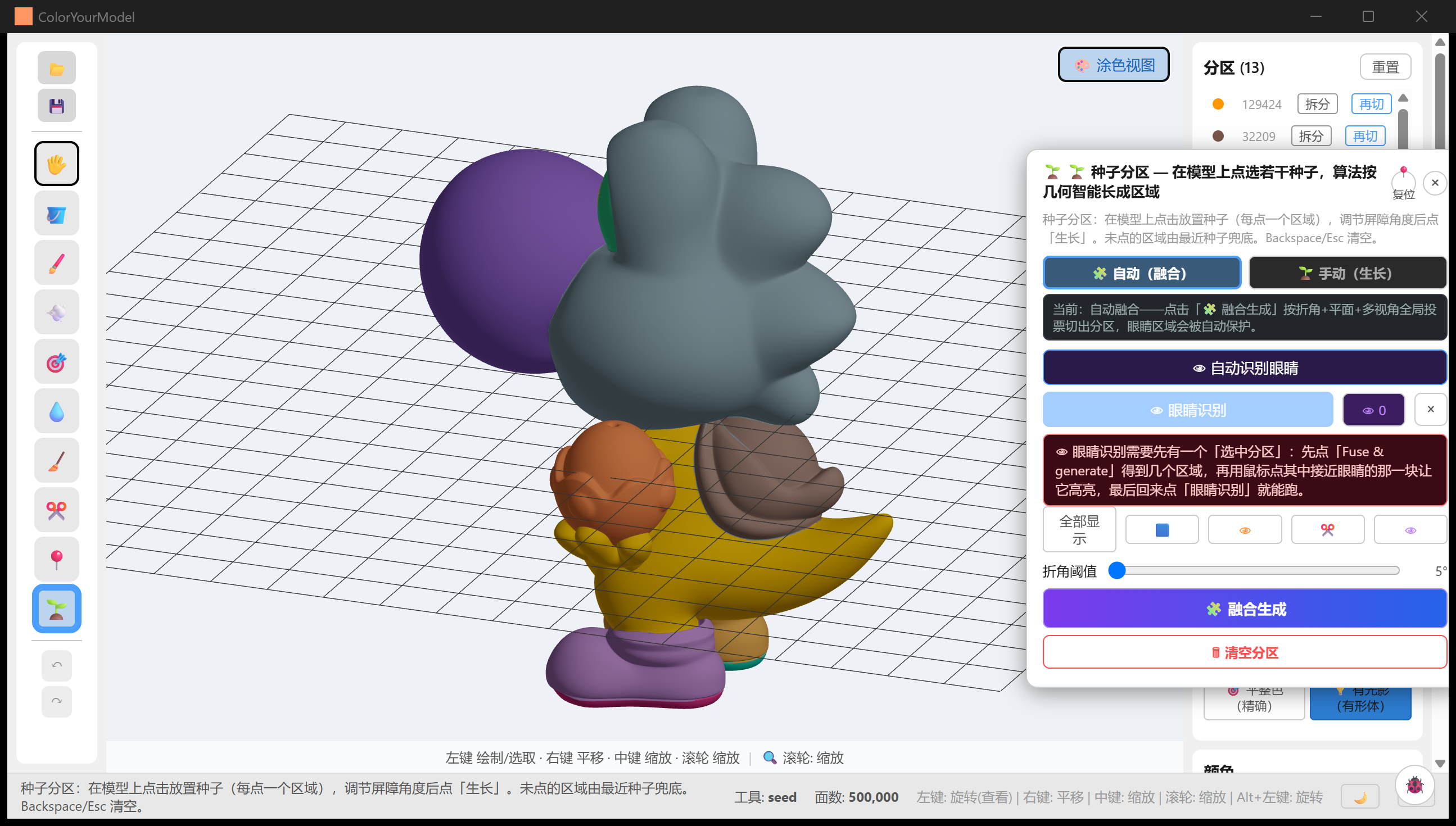Toggle the blue square display filter
The height and width of the screenshot is (826, 1456).
(x=1162, y=530)
